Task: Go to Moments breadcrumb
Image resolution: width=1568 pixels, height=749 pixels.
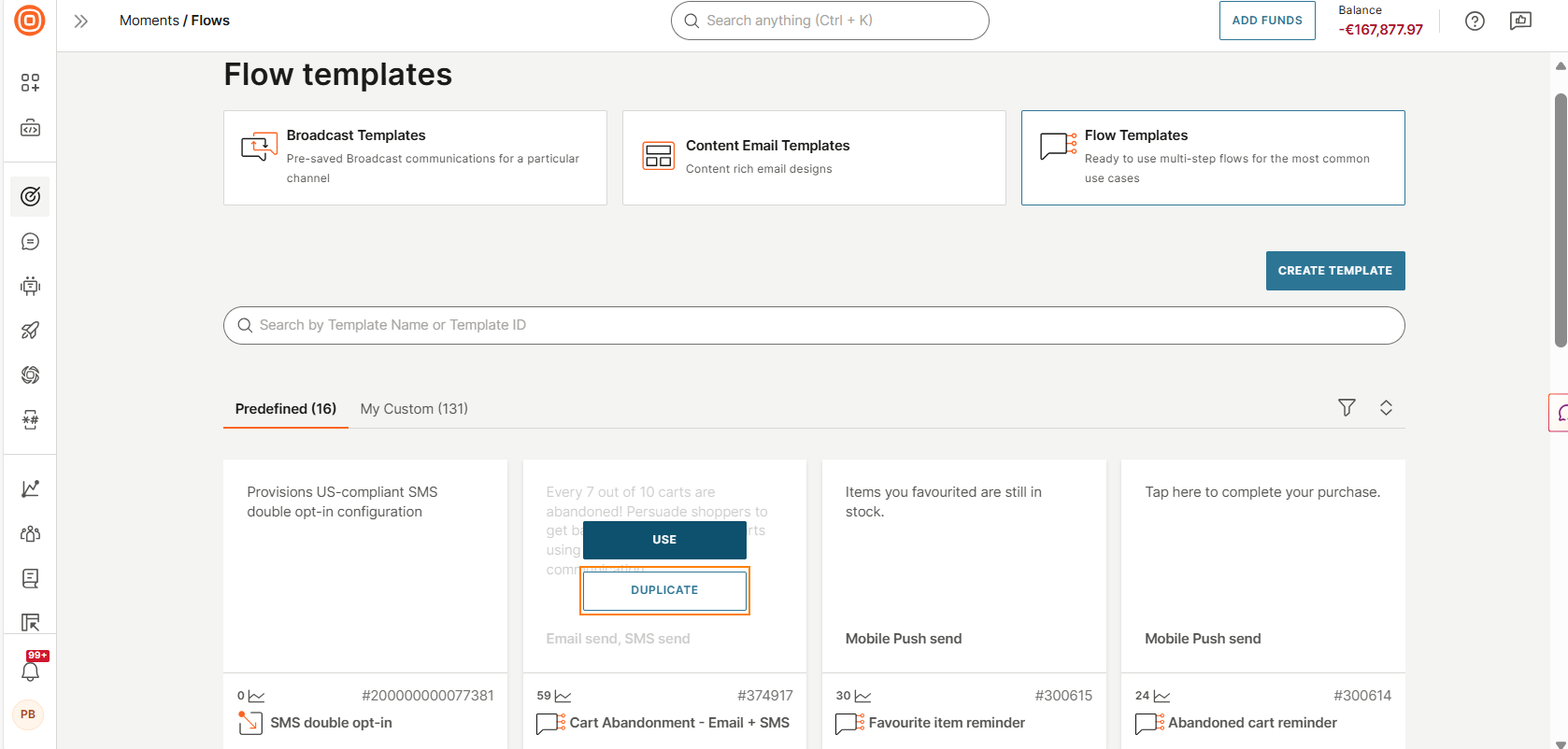Action: coord(150,21)
